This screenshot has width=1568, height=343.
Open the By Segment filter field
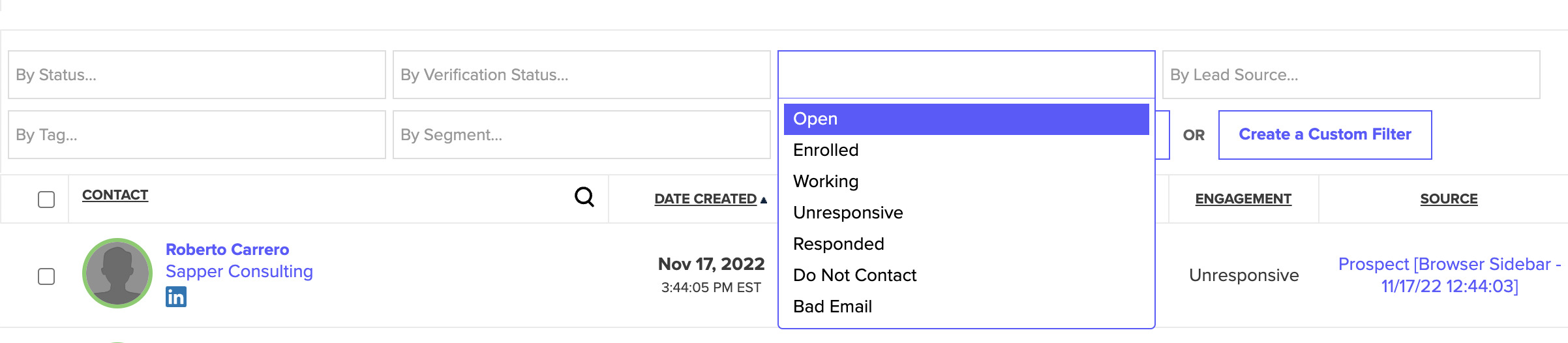pyautogui.click(x=582, y=135)
